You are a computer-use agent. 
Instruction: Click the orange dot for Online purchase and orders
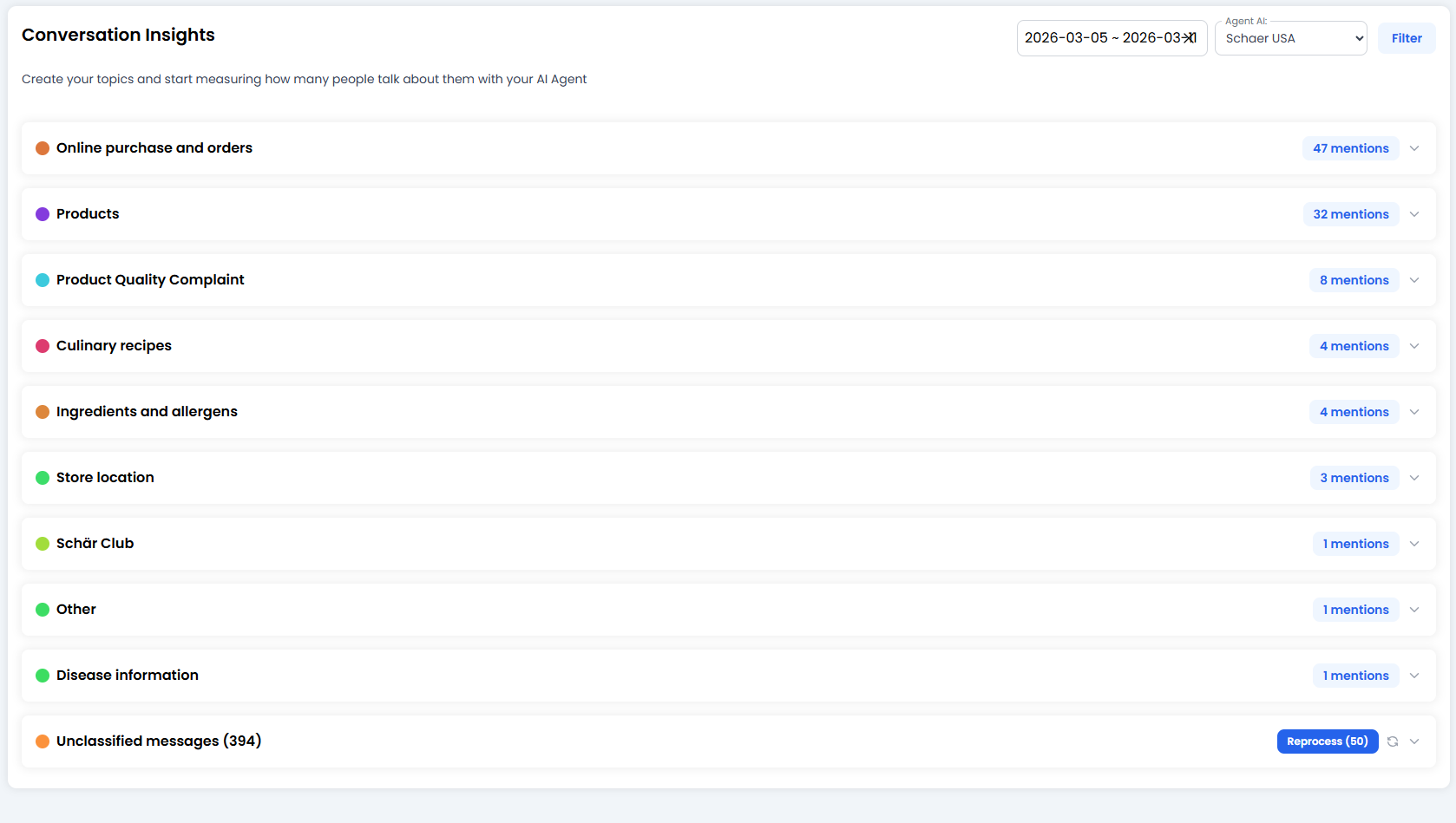click(43, 148)
